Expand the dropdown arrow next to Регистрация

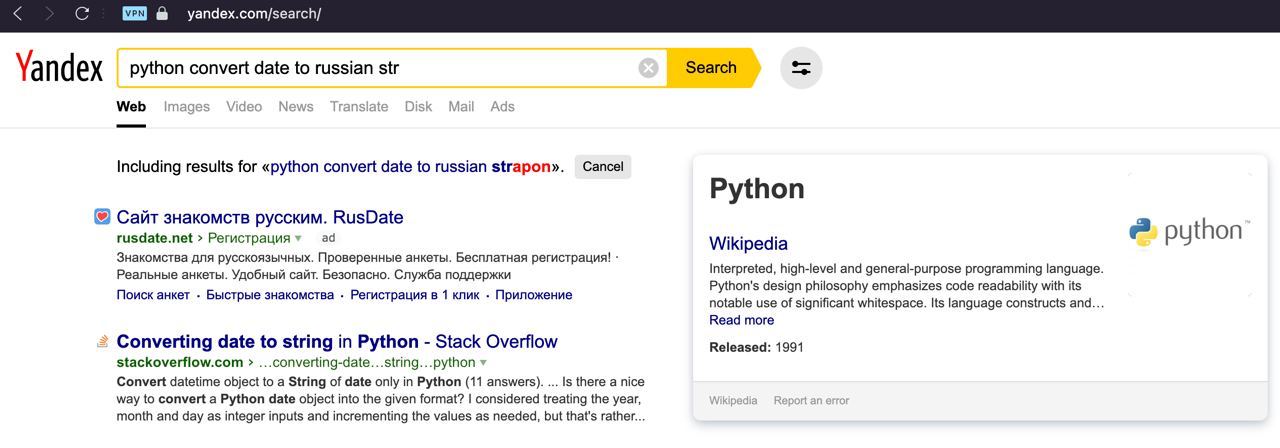tap(298, 238)
